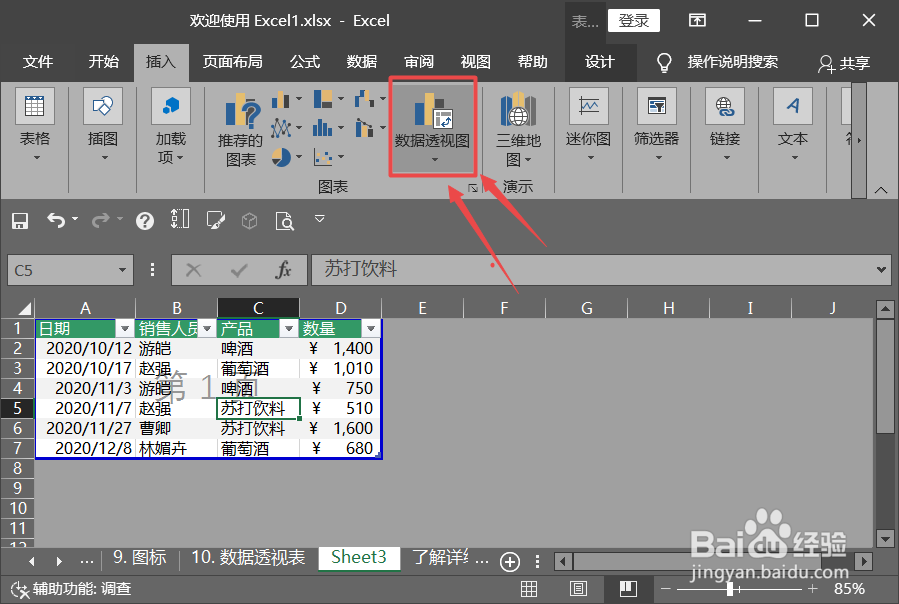Click the vertical scrollbar down arrow
Screen dimensions: 899x604
[x=885, y=539]
